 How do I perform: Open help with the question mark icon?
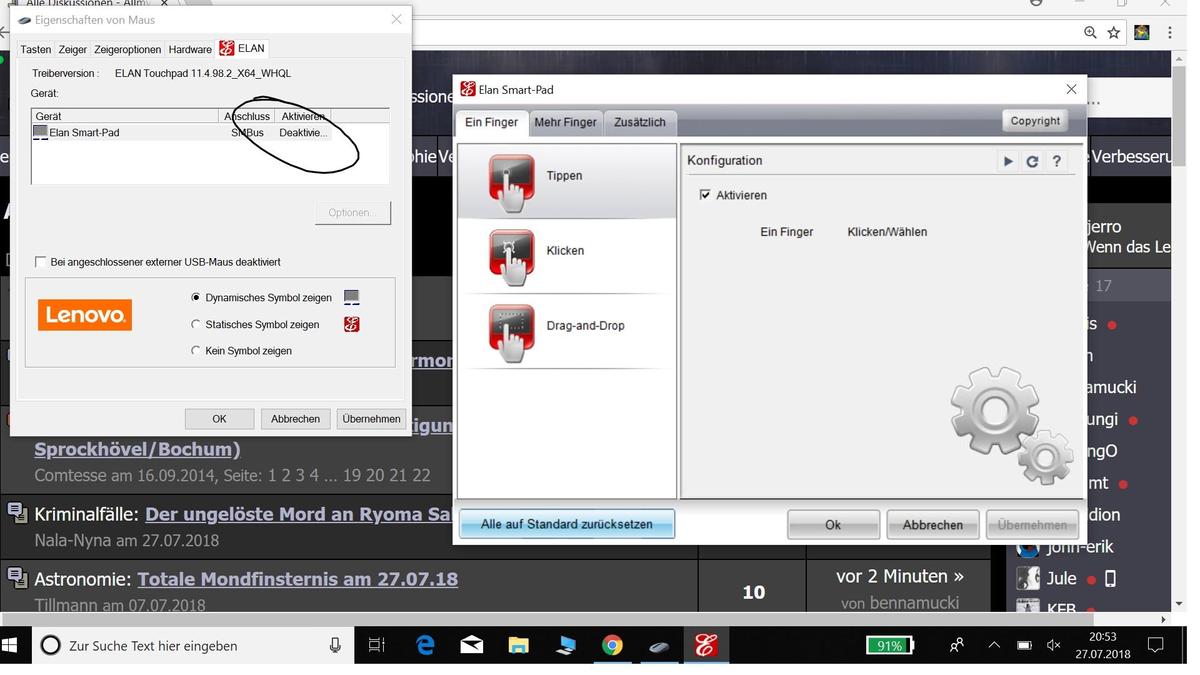point(1056,161)
